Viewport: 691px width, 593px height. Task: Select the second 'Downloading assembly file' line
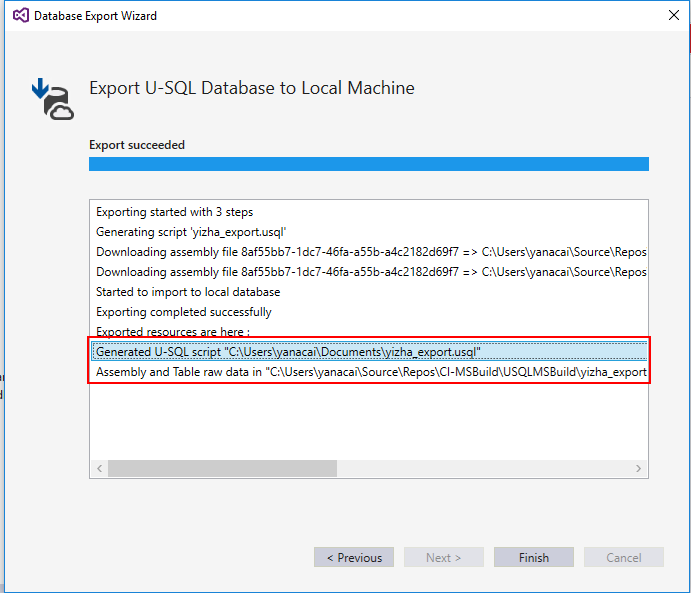tap(369, 272)
